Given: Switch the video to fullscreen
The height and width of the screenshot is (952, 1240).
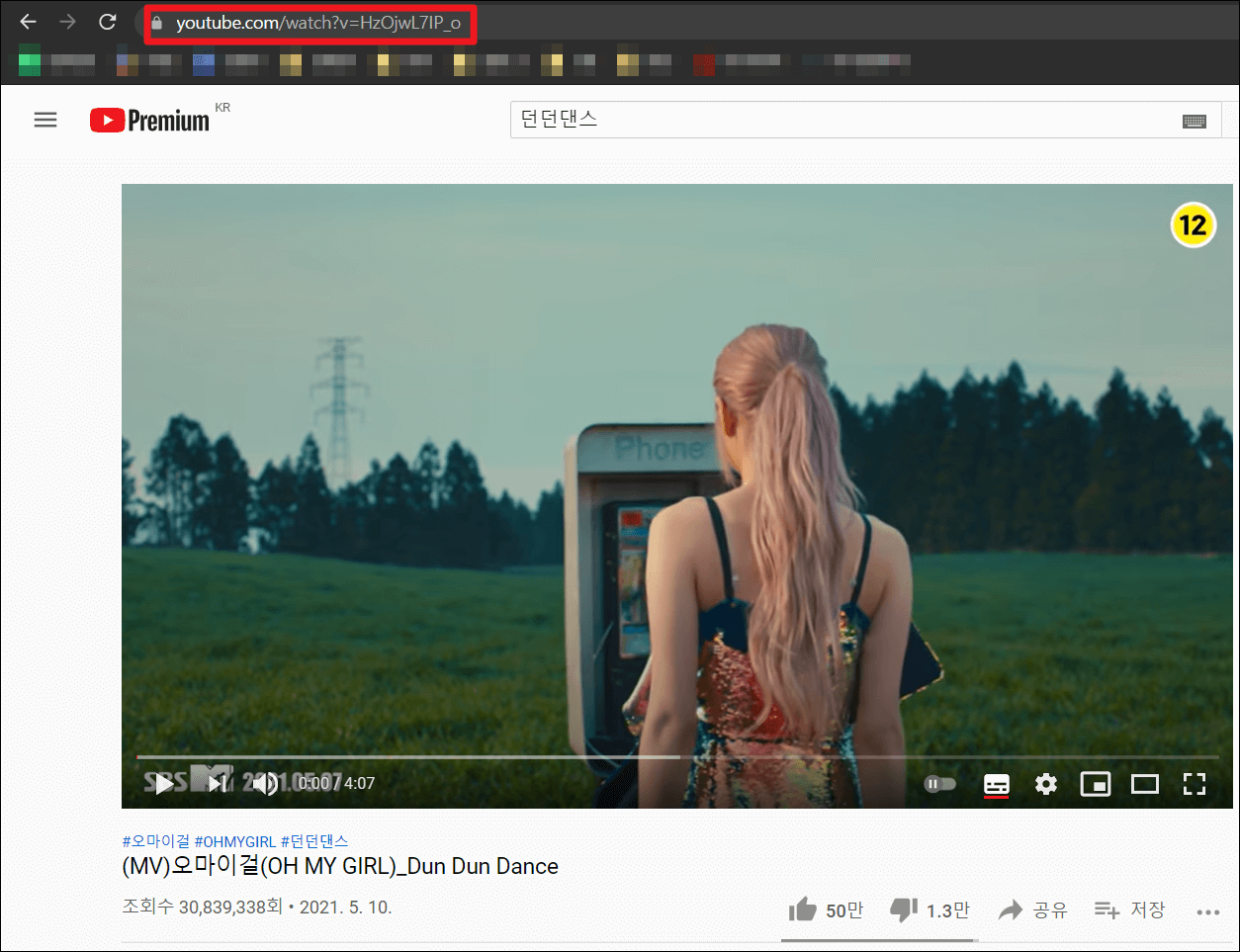Looking at the screenshot, I should coord(1195,783).
